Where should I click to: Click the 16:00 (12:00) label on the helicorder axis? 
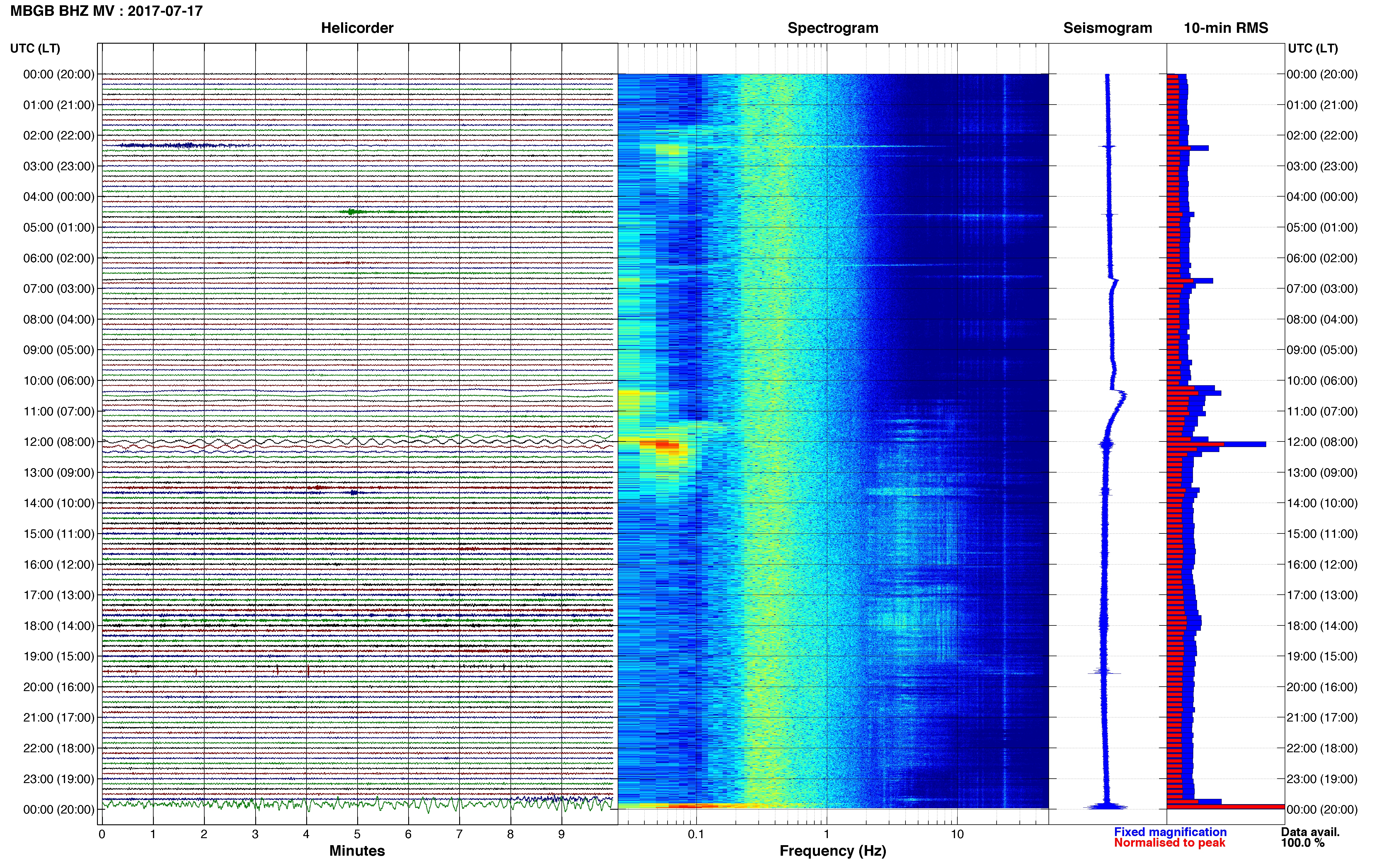[59, 564]
